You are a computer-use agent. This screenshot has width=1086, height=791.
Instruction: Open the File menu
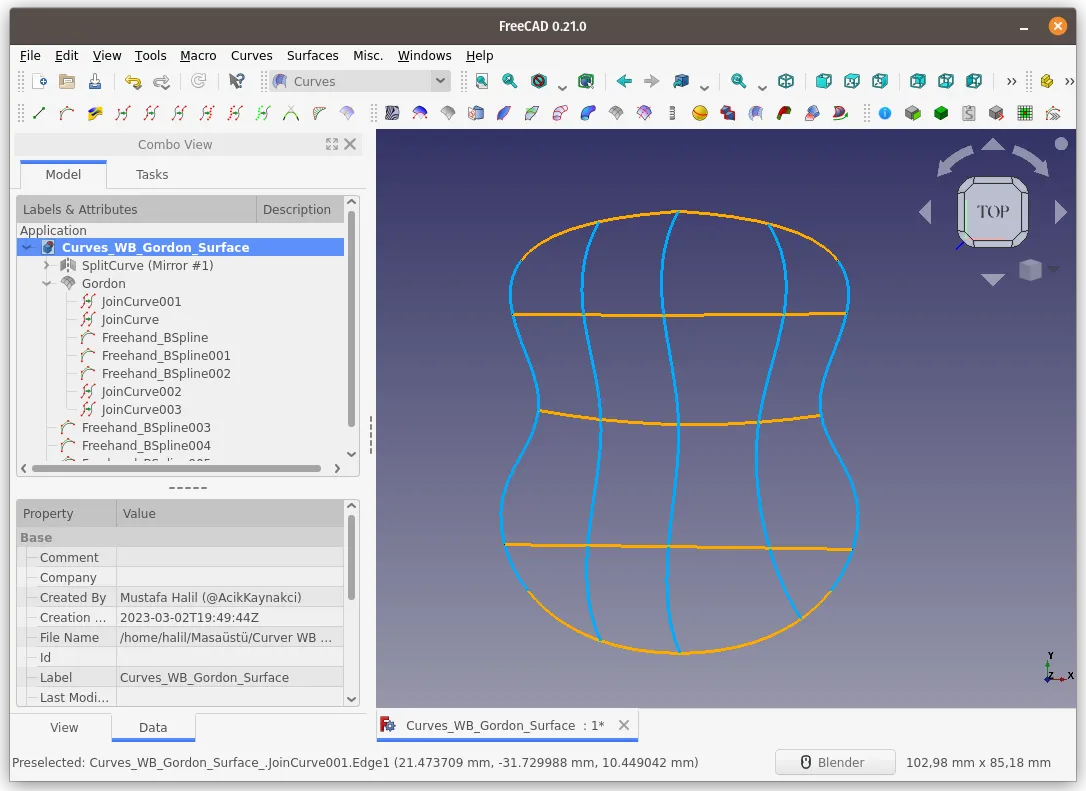pos(30,55)
